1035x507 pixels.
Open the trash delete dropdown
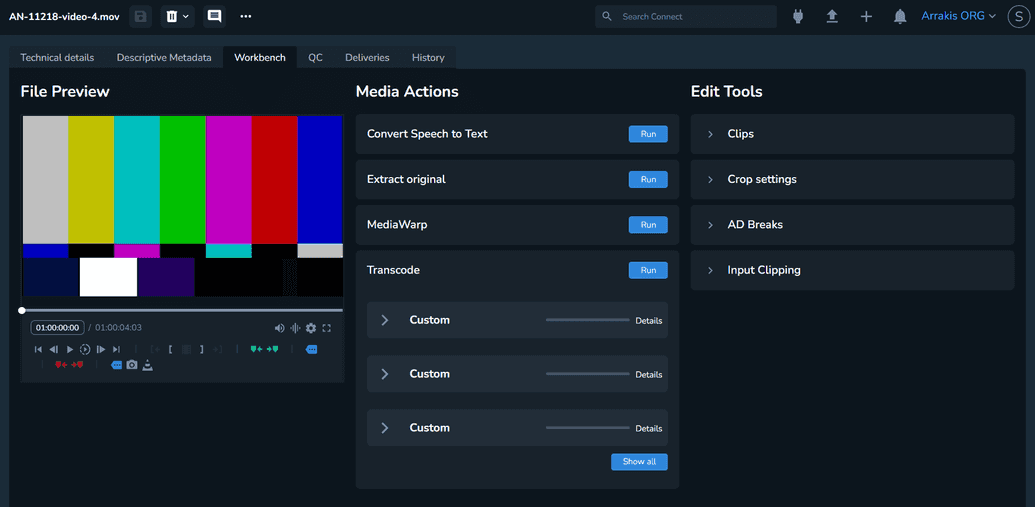[x=178, y=17]
